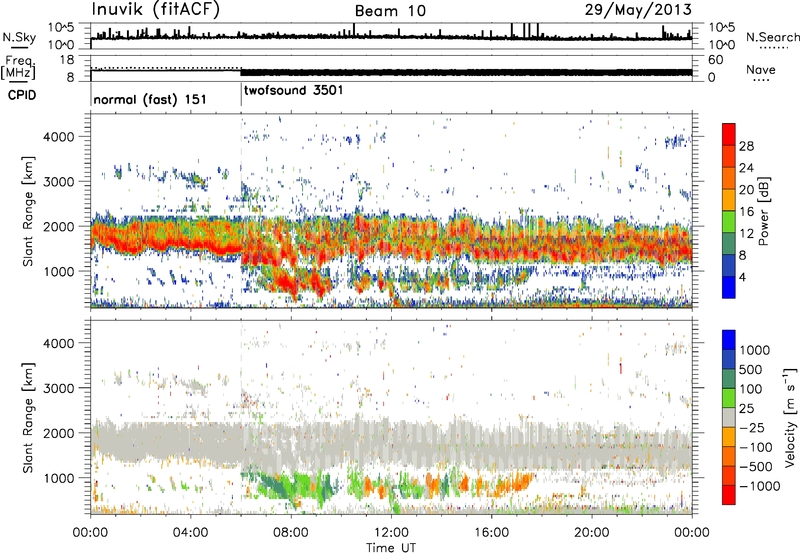The width and height of the screenshot is (800, 554).
Task: Click the "-1000" value on velocity color bar
Action: (x=760, y=486)
